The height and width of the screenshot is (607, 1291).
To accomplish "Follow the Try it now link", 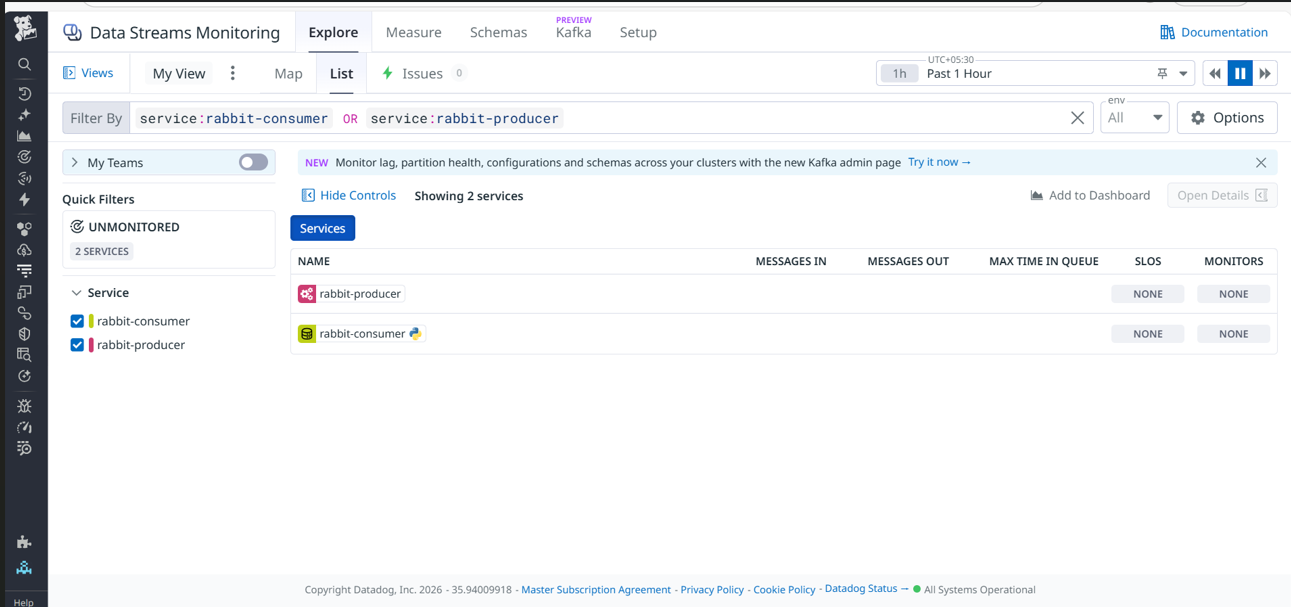I will tap(939, 162).
